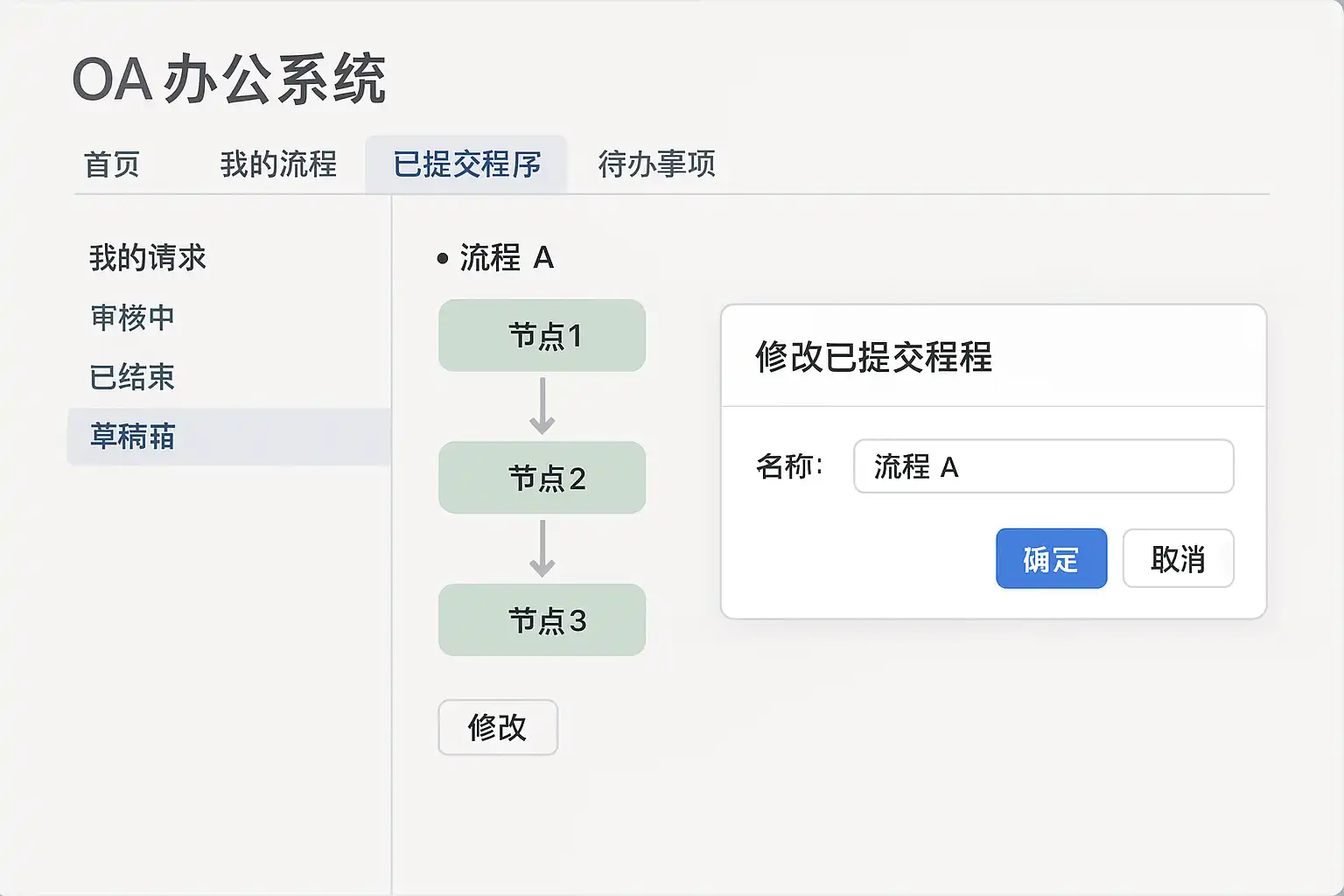Open 我的请求 in the sidebar
The width and height of the screenshot is (1344, 896).
point(148,258)
